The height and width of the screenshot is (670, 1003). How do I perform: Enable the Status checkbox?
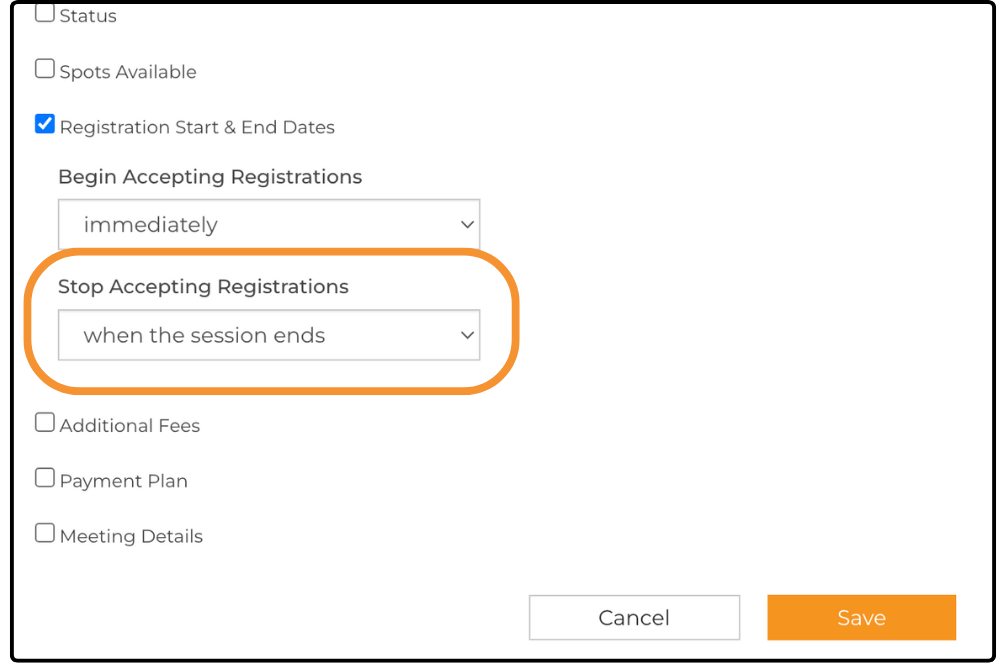click(45, 14)
